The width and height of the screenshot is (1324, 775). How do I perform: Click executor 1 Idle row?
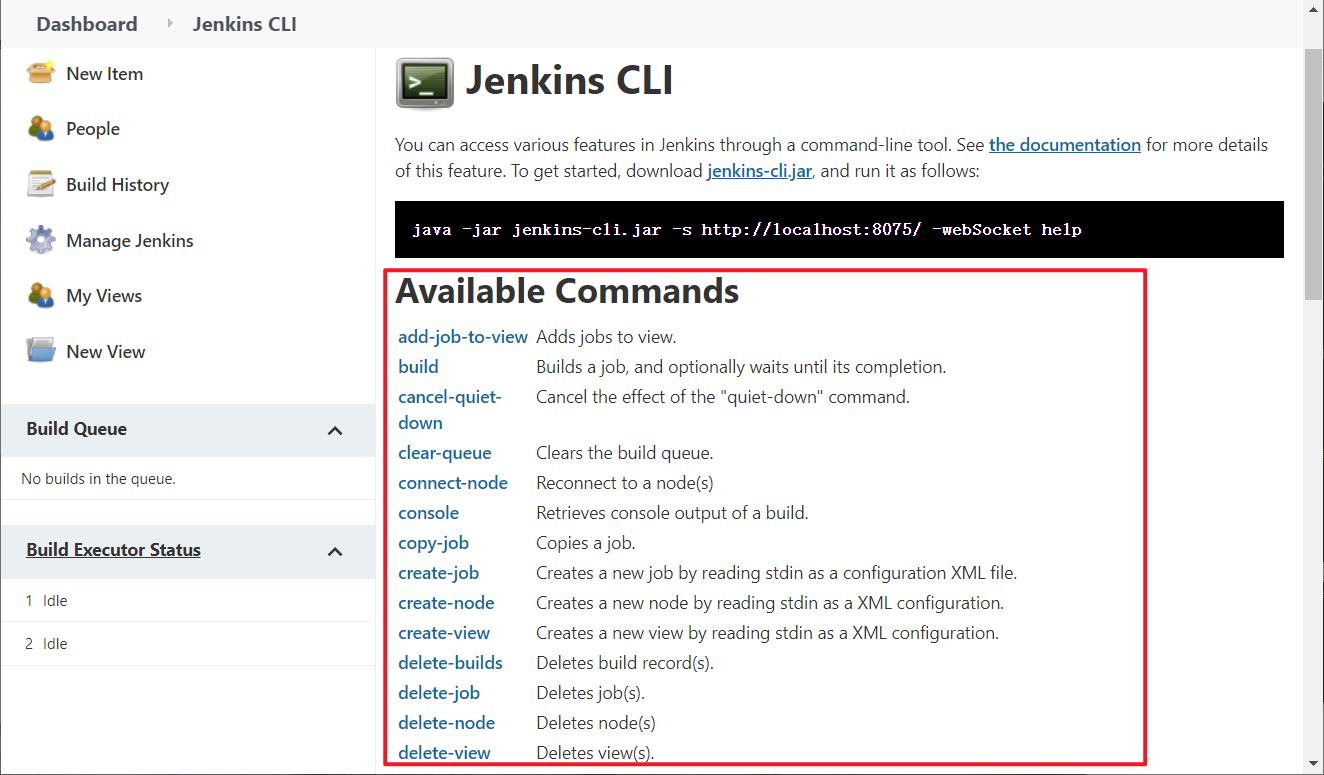[x=188, y=601]
